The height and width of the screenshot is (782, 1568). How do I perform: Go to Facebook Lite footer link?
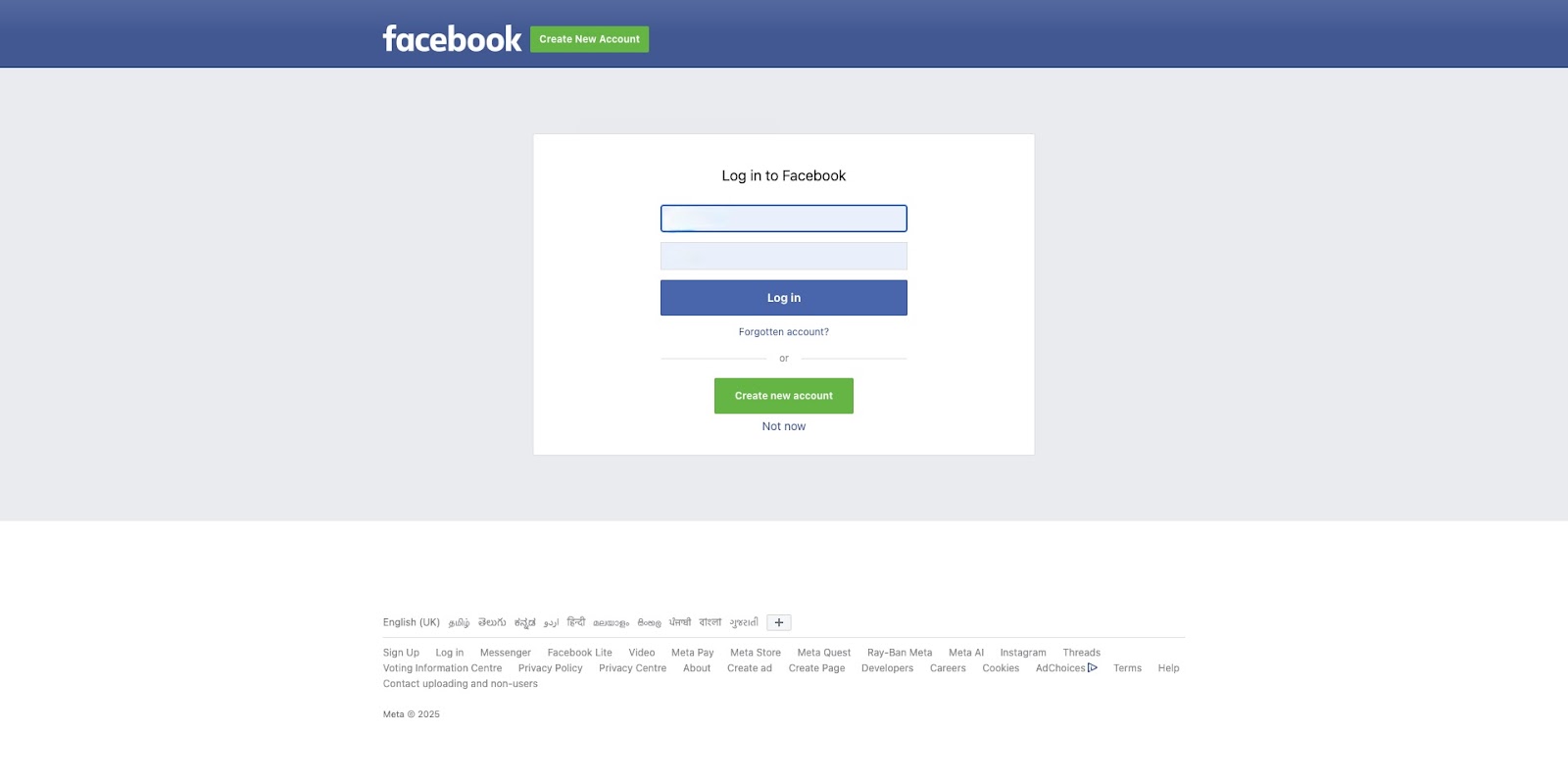click(x=579, y=653)
